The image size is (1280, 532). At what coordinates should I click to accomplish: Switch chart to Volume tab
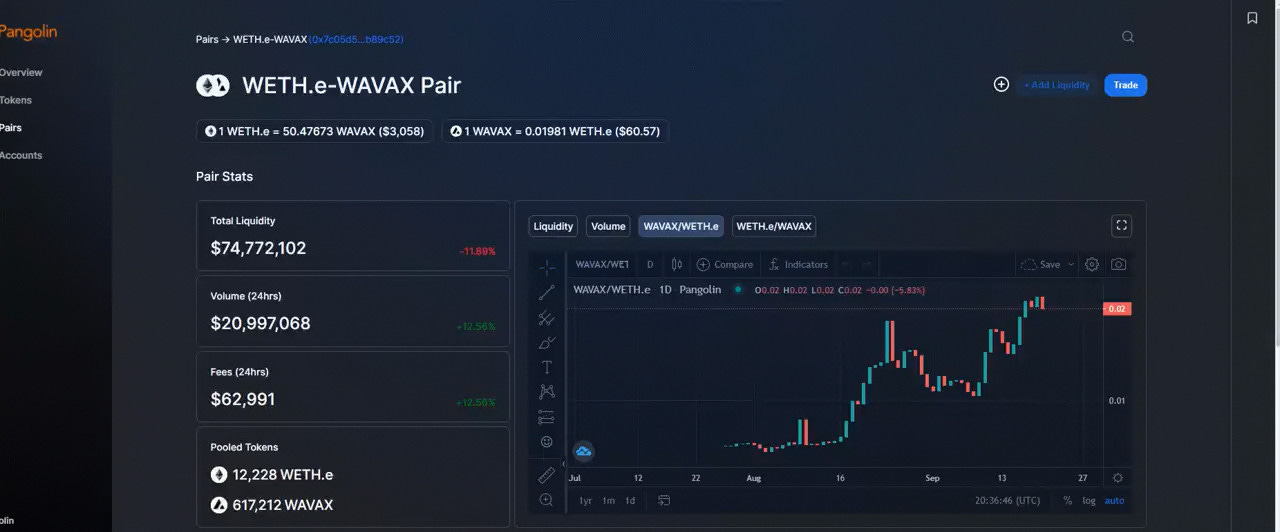(608, 226)
